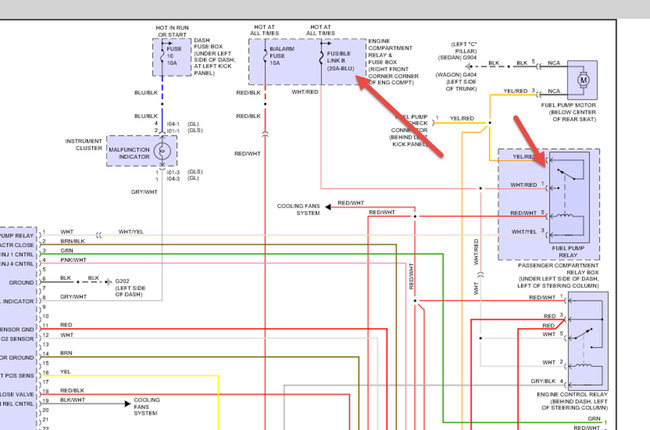Viewport: 650px width, 430px height.
Task: Click the HOT IN RUN OR START label
Action: pyautogui.click(x=172, y=31)
